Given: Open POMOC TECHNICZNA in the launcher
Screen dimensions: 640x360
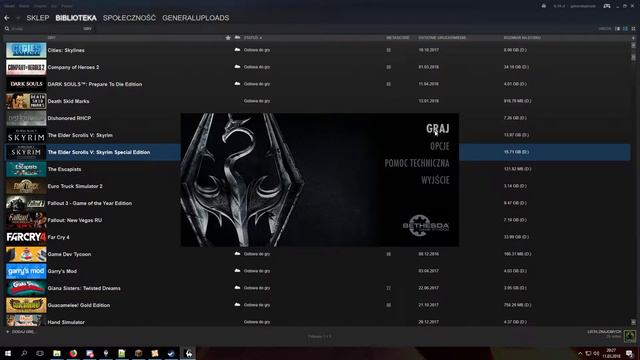Looking at the screenshot, I should (x=417, y=163).
